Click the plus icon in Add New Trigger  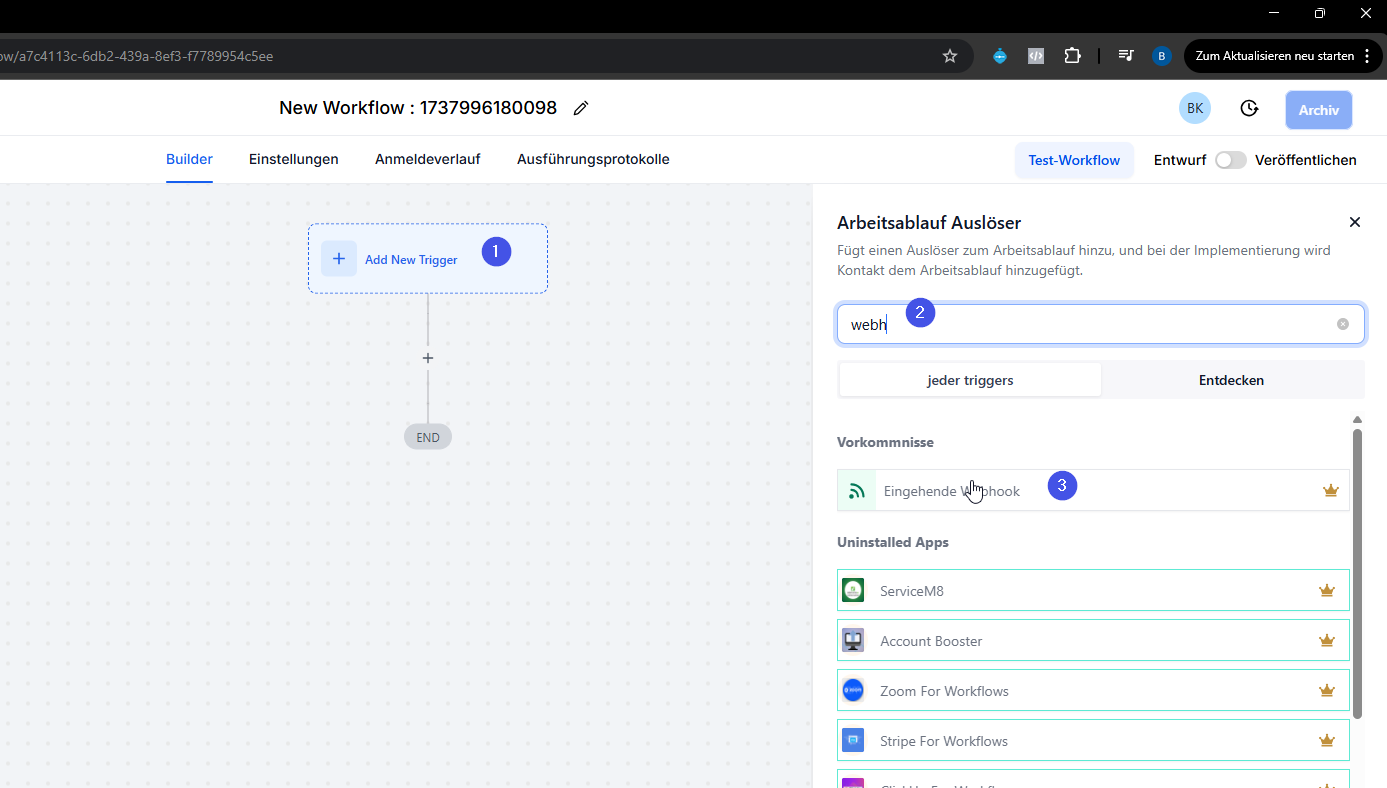339,259
